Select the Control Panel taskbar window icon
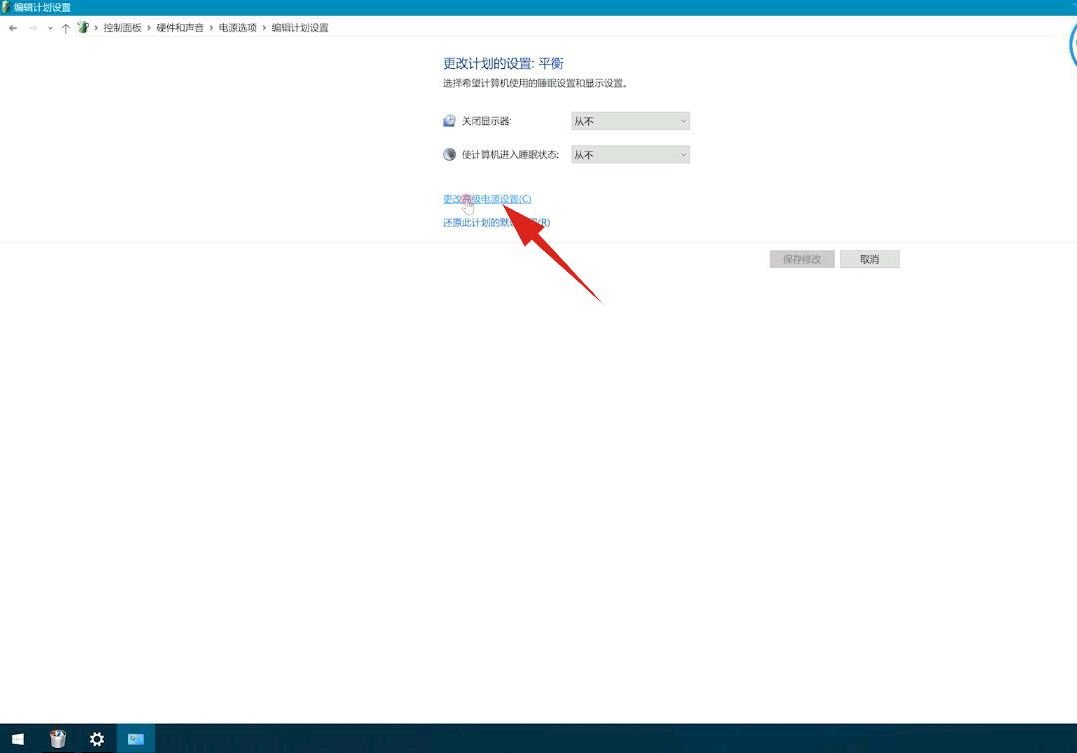Image resolution: width=1077 pixels, height=753 pixels. click(x=135, y=739)
